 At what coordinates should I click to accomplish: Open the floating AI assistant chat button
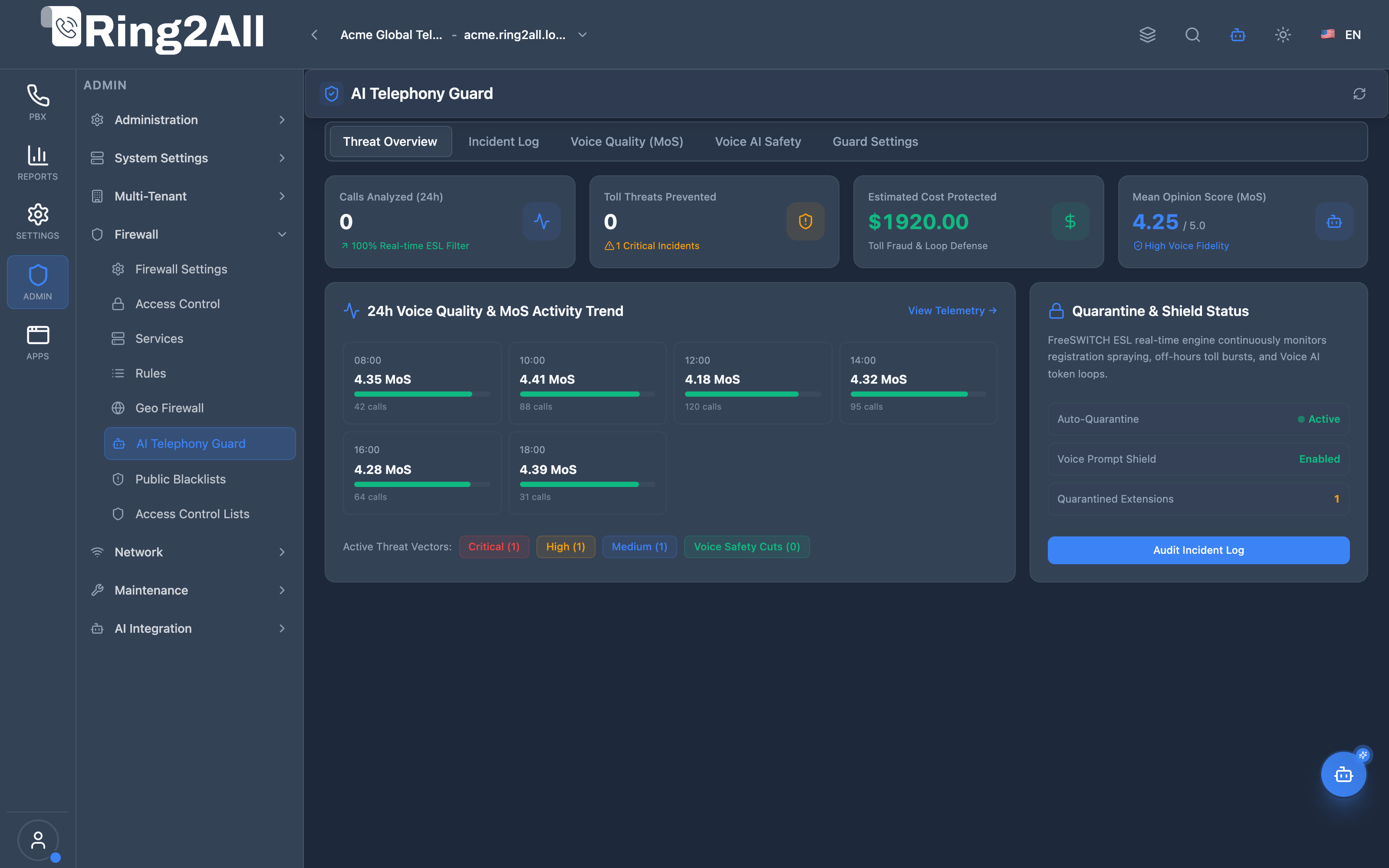click(1344, 774)
